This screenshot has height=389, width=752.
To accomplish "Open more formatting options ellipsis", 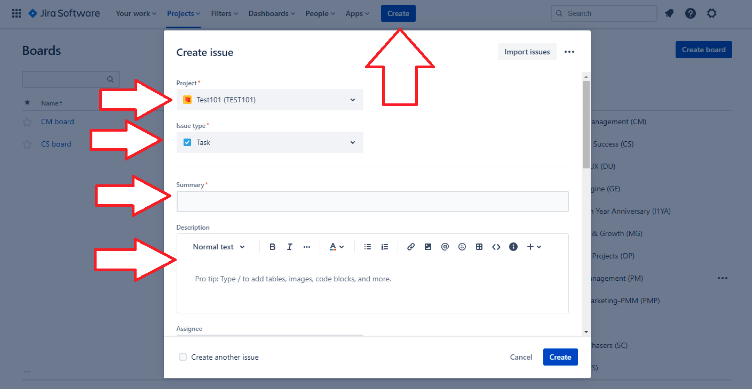I will [x=307, y=247].
